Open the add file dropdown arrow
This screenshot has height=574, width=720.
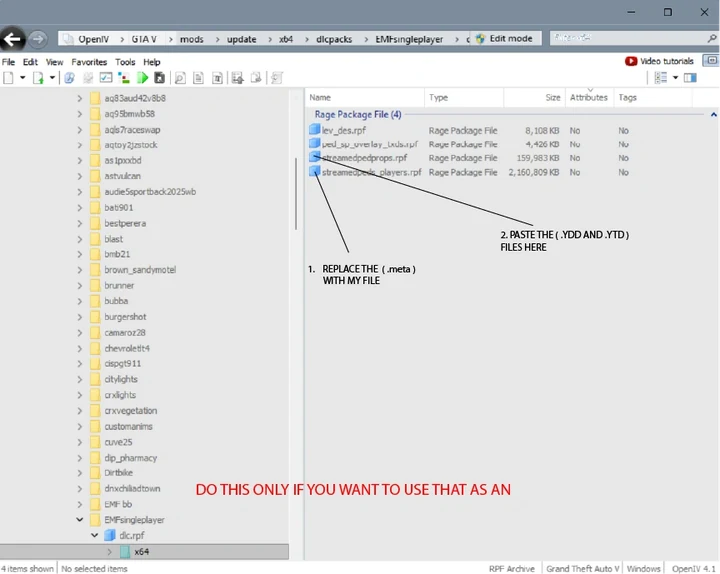(x=52, y=78)
